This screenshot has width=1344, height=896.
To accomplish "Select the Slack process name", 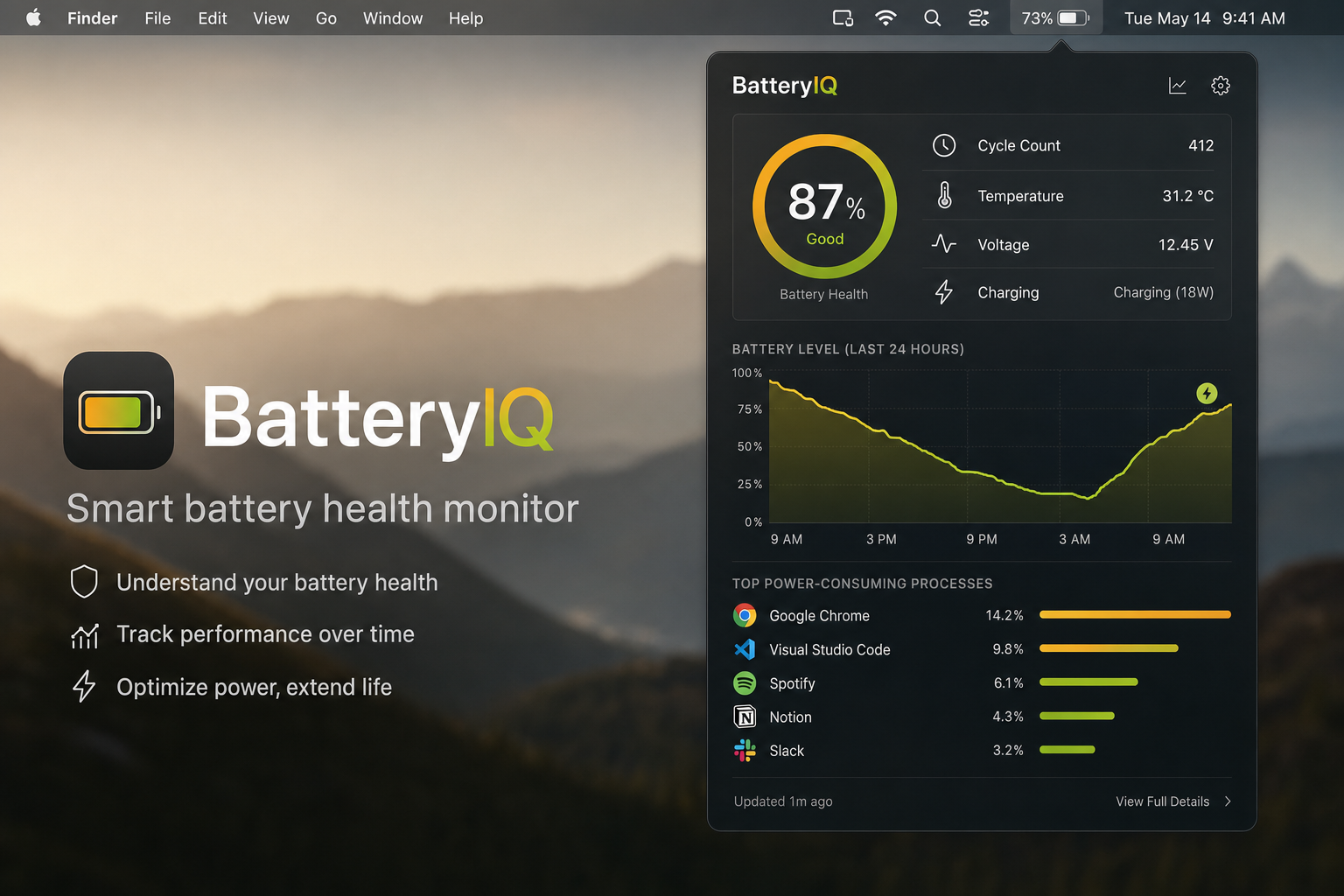I will pyautogui.click(x=787, y=751).
